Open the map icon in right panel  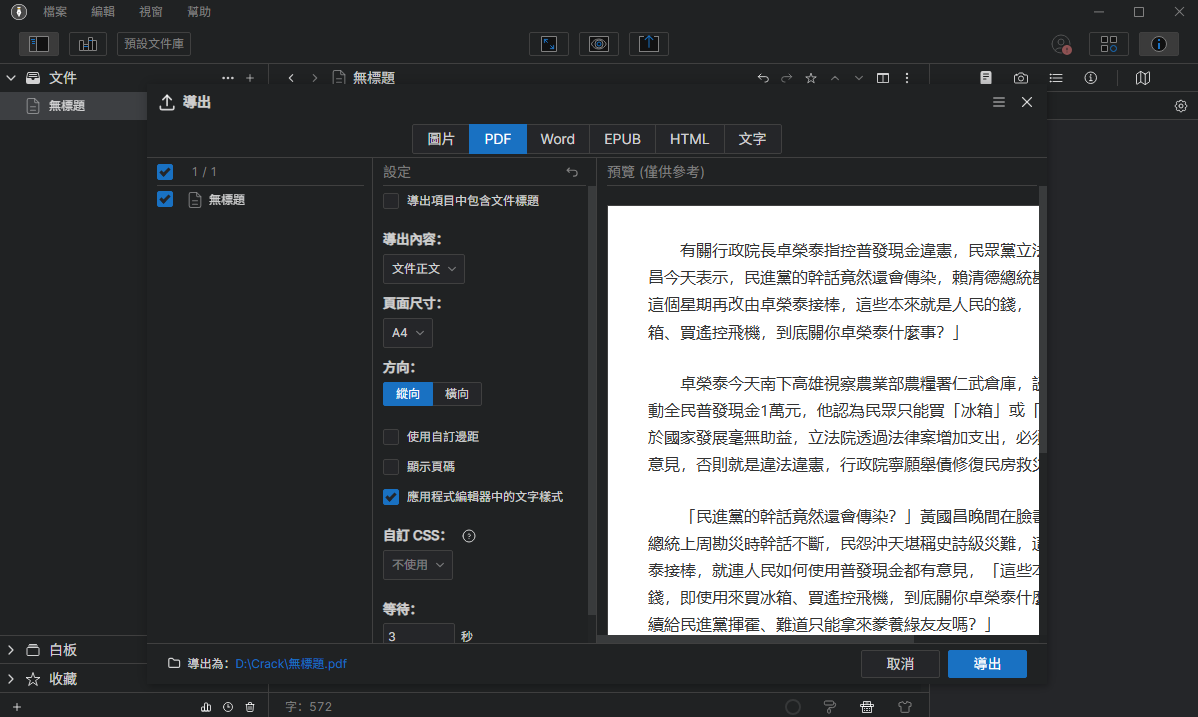[1143, 78]
